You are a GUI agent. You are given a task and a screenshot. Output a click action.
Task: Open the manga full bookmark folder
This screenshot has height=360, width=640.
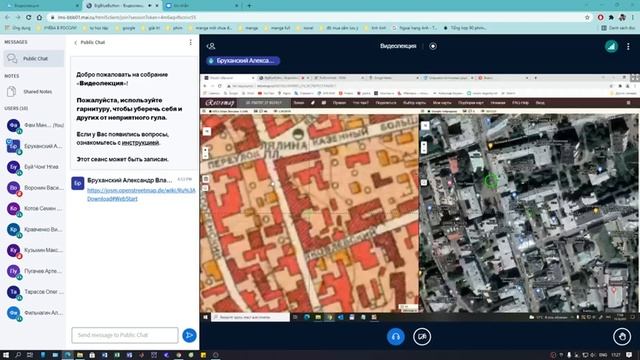pos(278,28)
